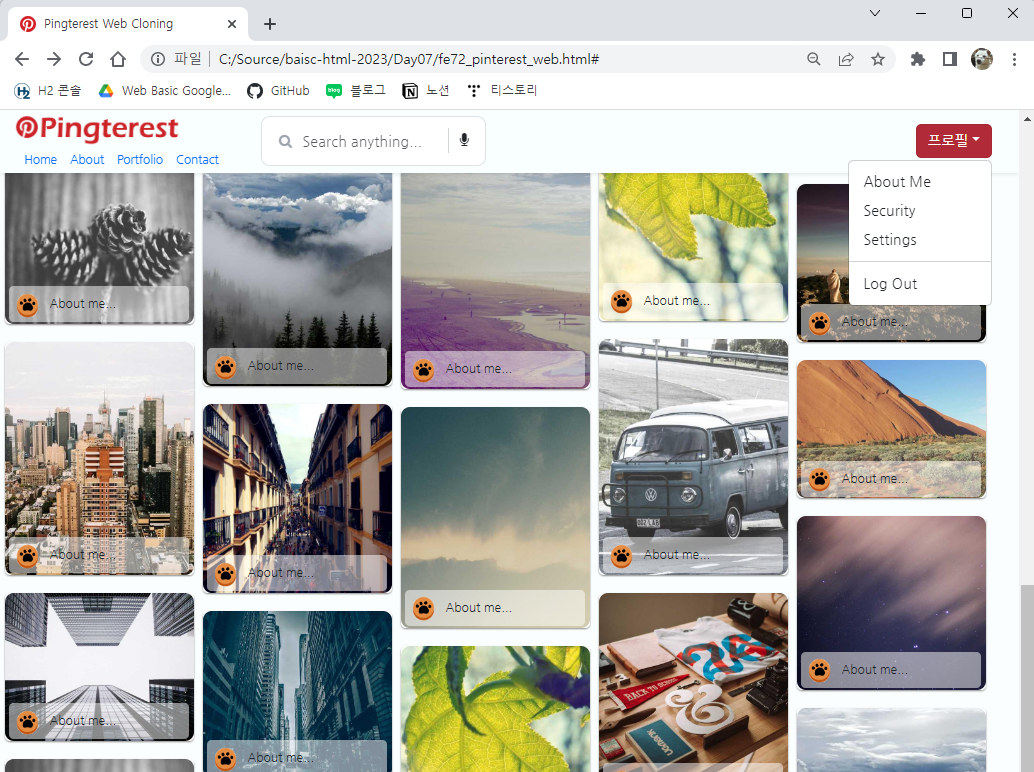
Task: Open the browser home page icon
Action: 118,59
